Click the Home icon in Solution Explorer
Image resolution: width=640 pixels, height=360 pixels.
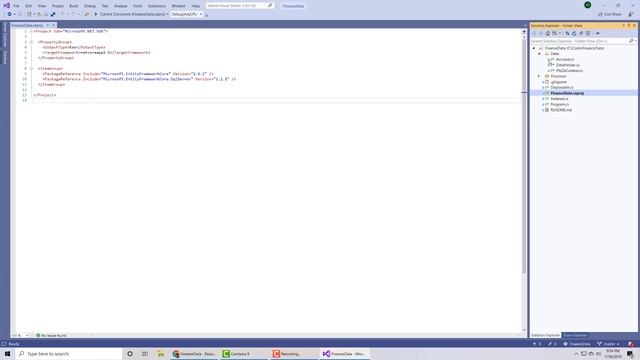pos(548,33)
